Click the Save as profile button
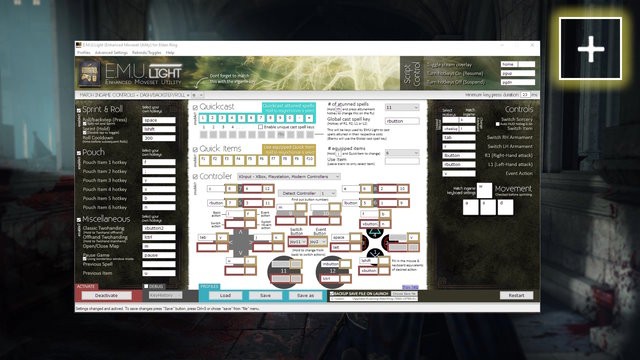The width and height of the screenshot is (640, 360). click(x=305, y=295)
